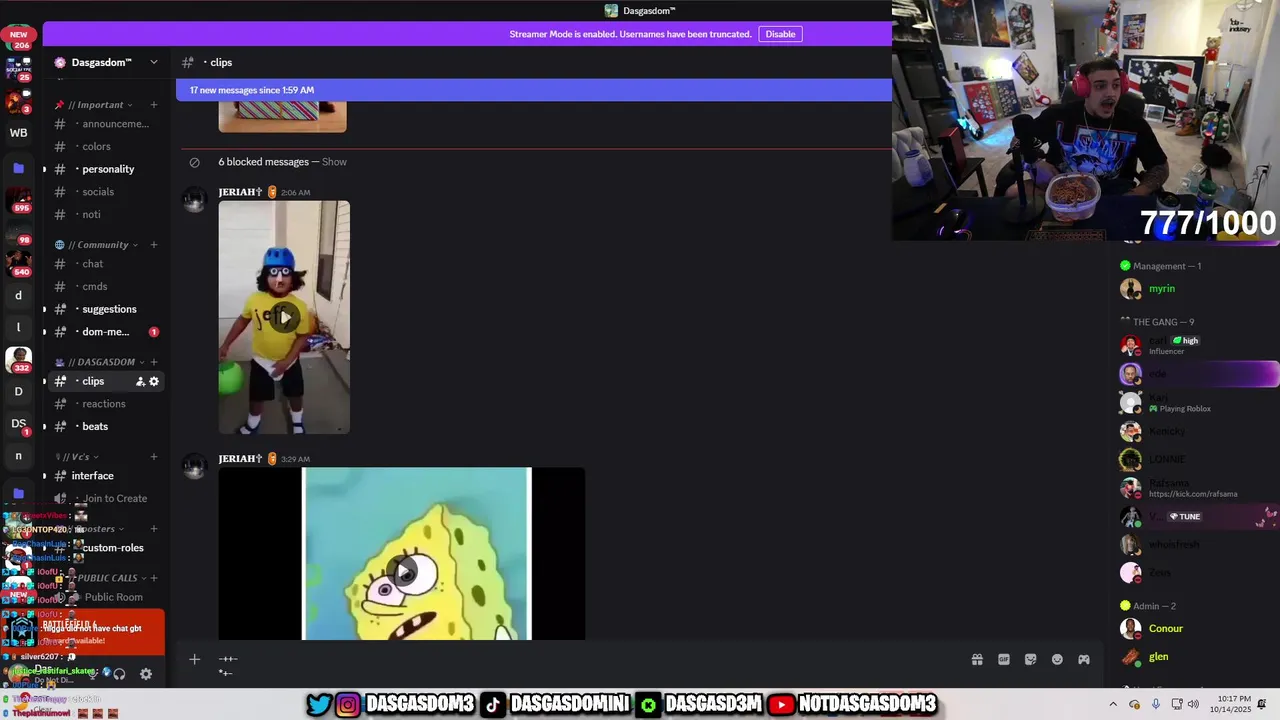The height and width of the screenshot is (720, 1280).
Task: Open the socials channel
Action: (107, 192)
